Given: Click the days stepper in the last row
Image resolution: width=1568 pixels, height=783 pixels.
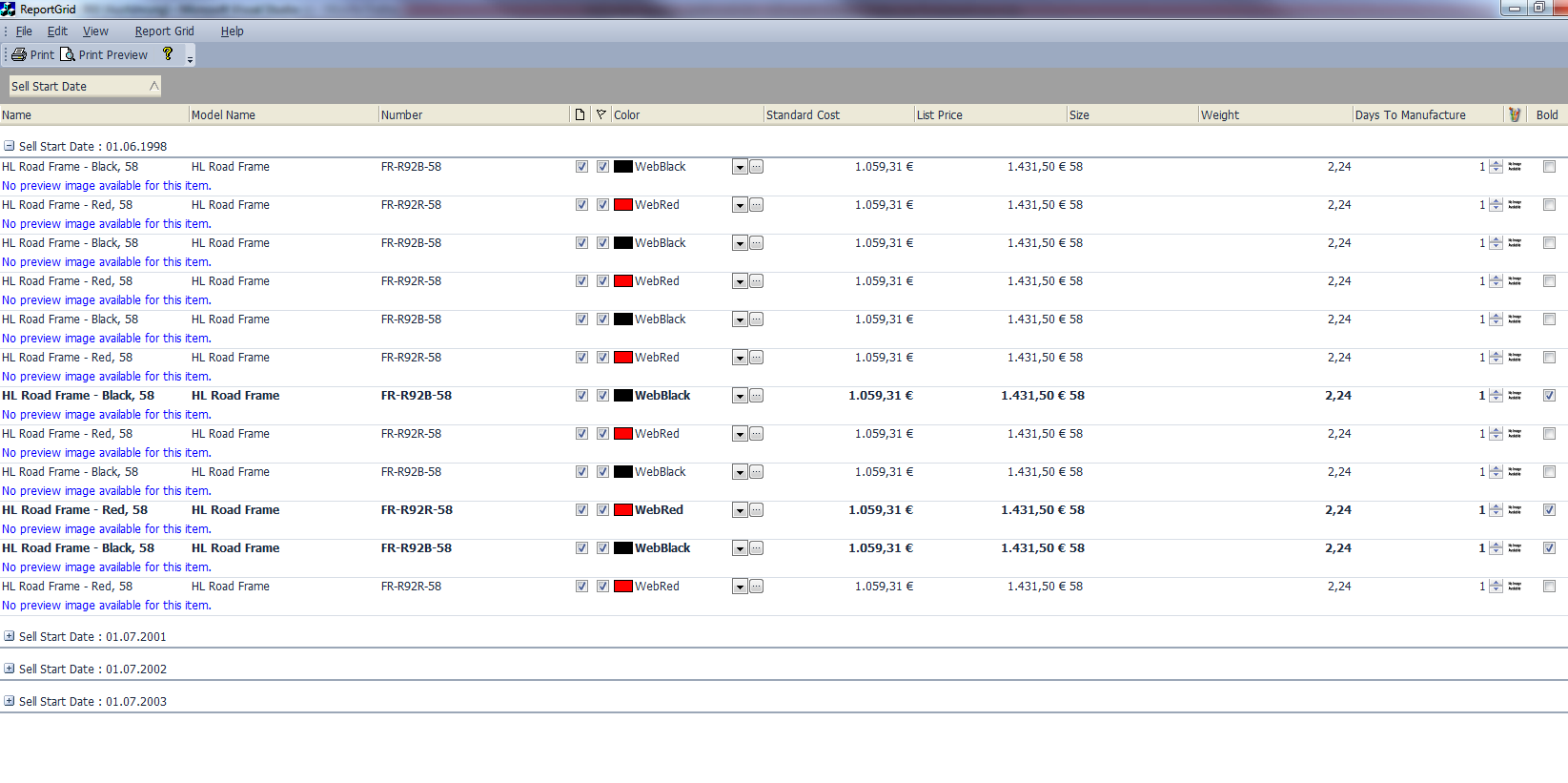Looking at the screenshot, I should coord(1496,587).
